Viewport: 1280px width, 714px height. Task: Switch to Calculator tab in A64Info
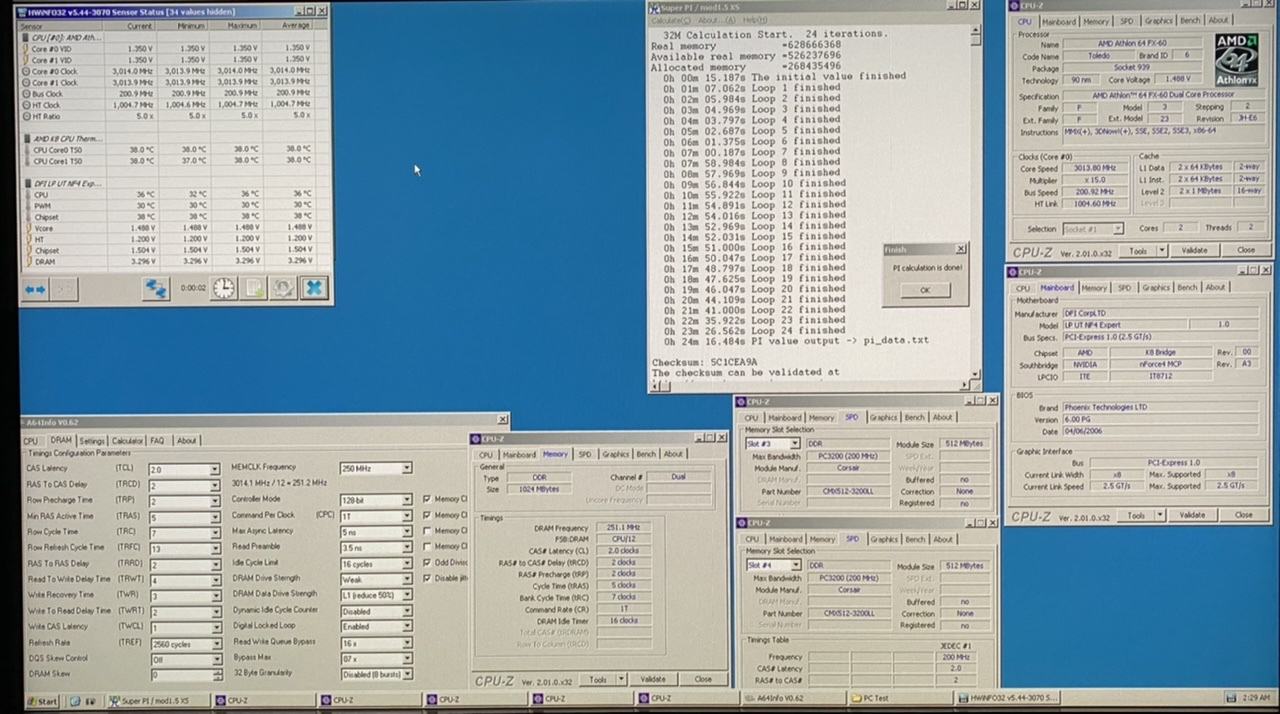point(127,441)
